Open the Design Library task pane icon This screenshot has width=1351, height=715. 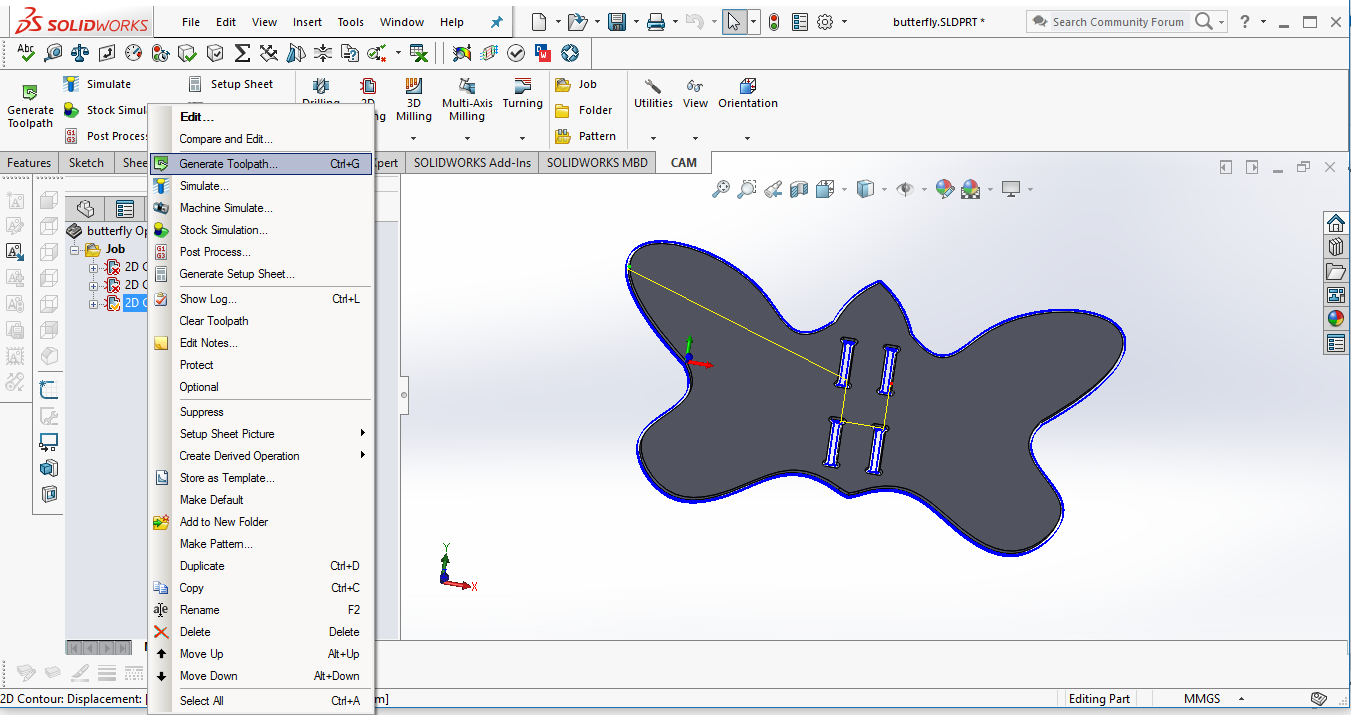[x=1336, y=247]
